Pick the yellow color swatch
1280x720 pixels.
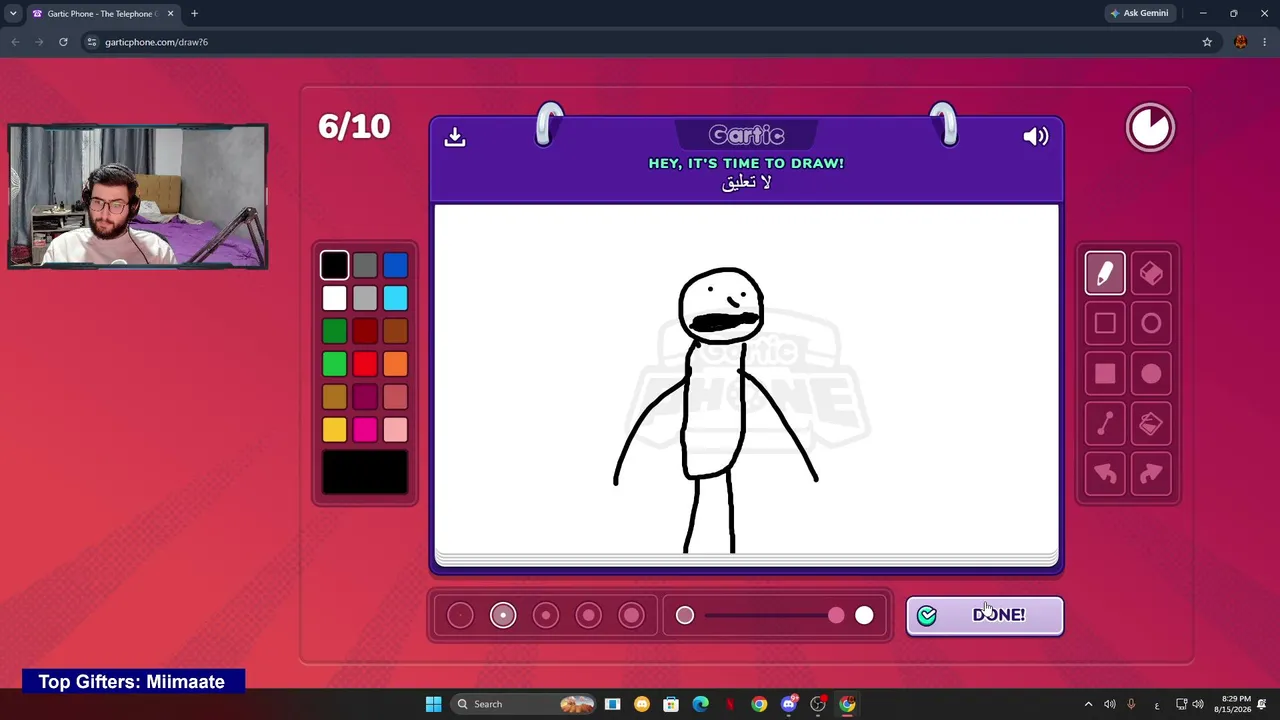tap(335, 430)
